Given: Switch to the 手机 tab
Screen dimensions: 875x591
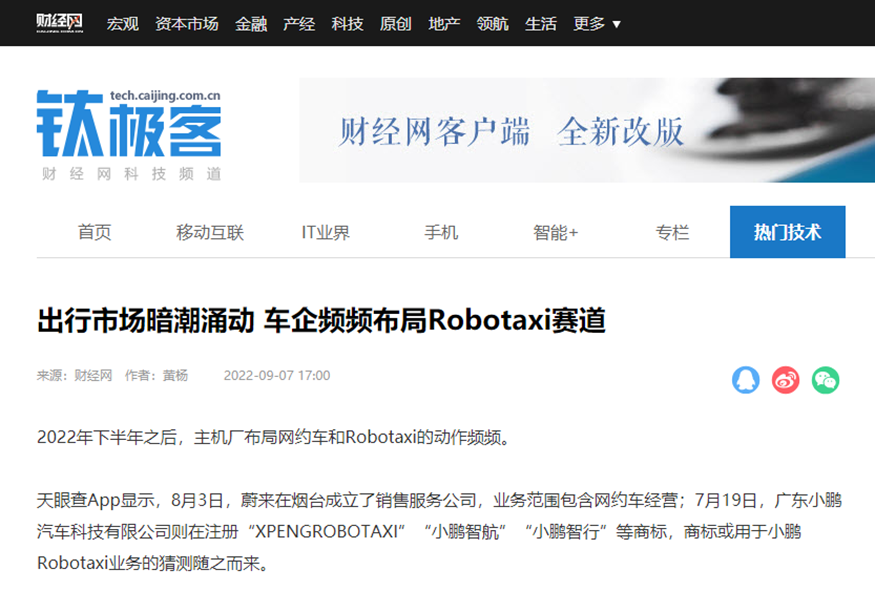Looking at the screenshot, I should pyautogui.click(x=441, y=232).
